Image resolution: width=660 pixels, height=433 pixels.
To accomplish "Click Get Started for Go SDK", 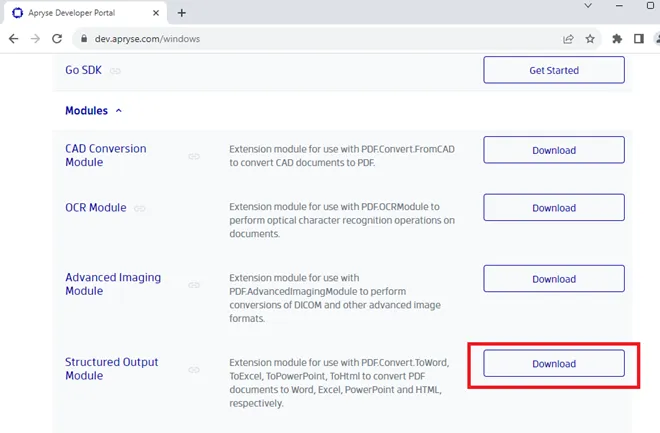I will coord(554,70).
